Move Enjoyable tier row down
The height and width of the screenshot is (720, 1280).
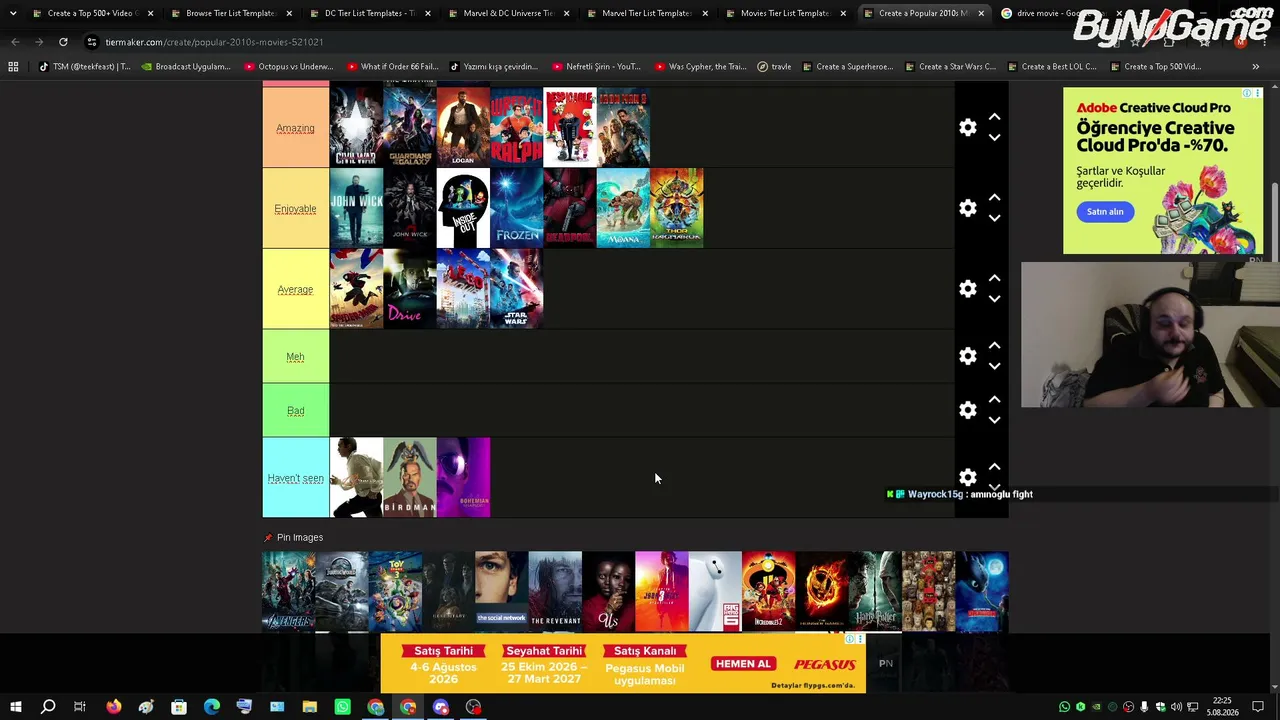pyautogui.click(x=994, y=218)
